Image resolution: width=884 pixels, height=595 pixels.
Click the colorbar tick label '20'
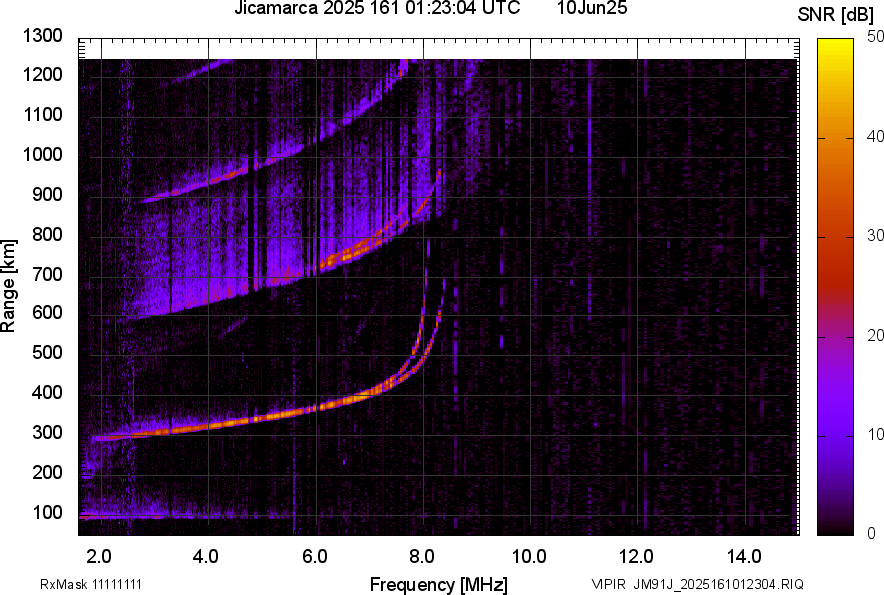click(x=876, y=335)
